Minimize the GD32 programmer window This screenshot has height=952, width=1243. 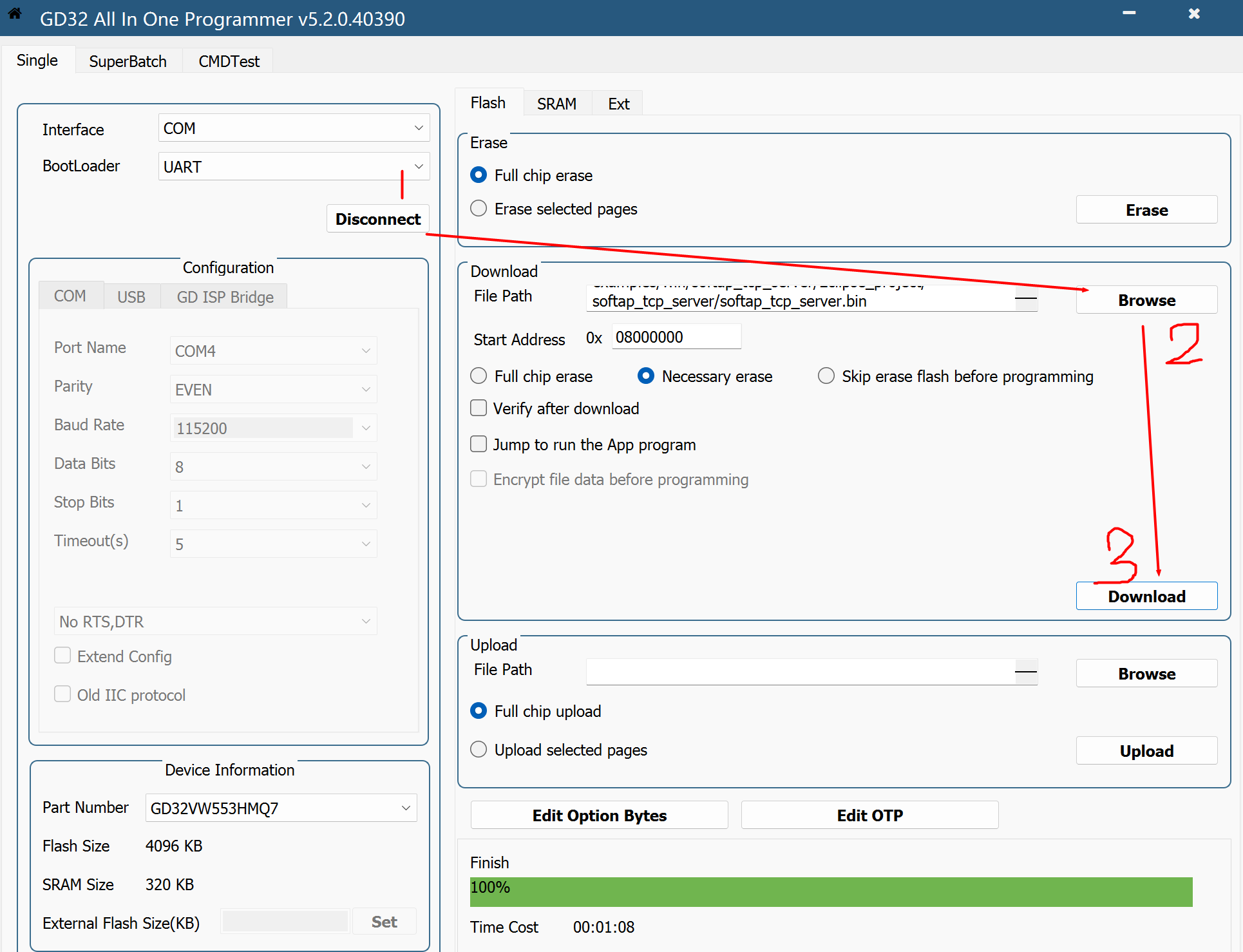click(1129, 13)
